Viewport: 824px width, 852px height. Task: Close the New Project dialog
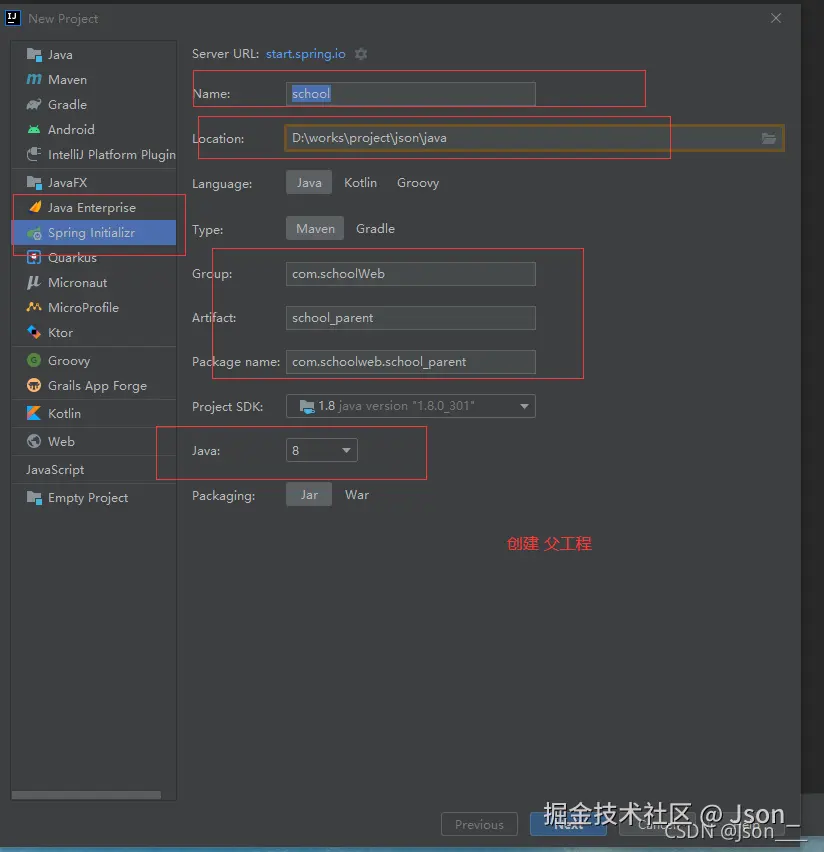(776, 18)
